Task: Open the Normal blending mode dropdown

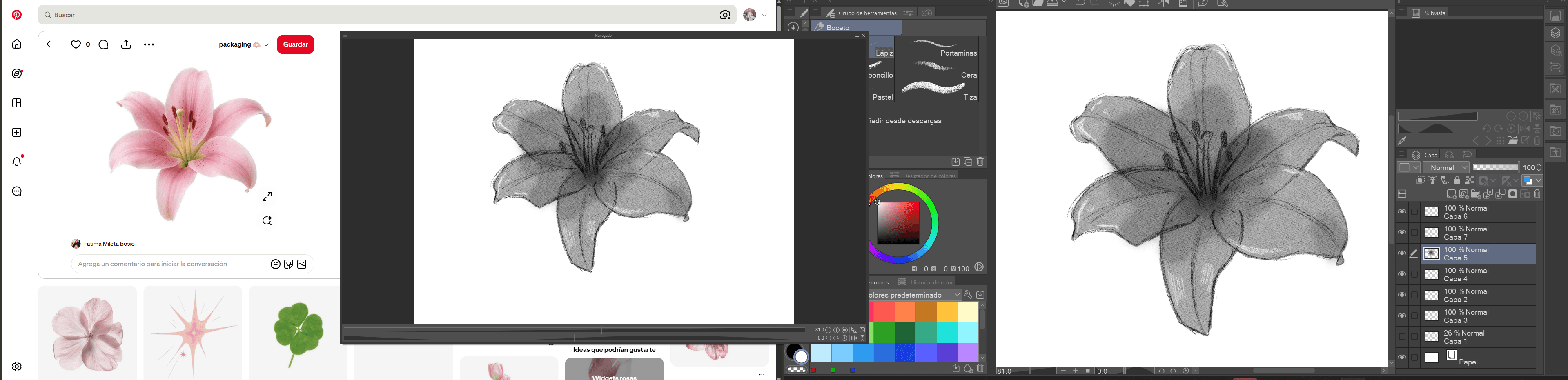Action: pyautogui.click(x=1448, y=167)
